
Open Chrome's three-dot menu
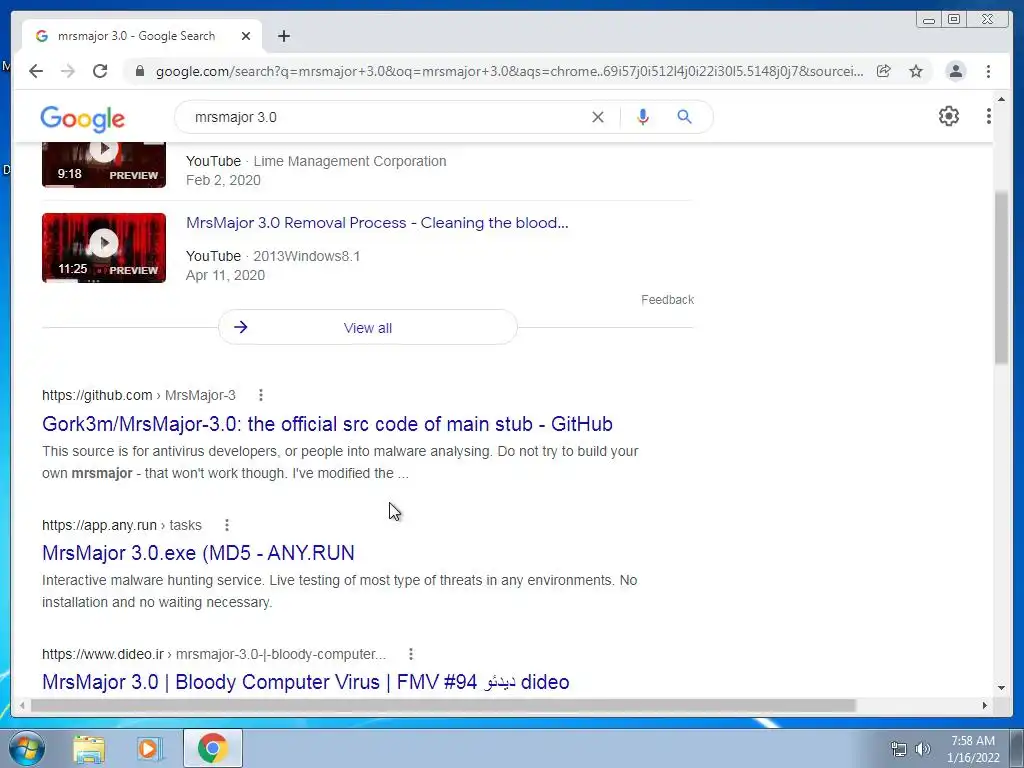point(988,71)
